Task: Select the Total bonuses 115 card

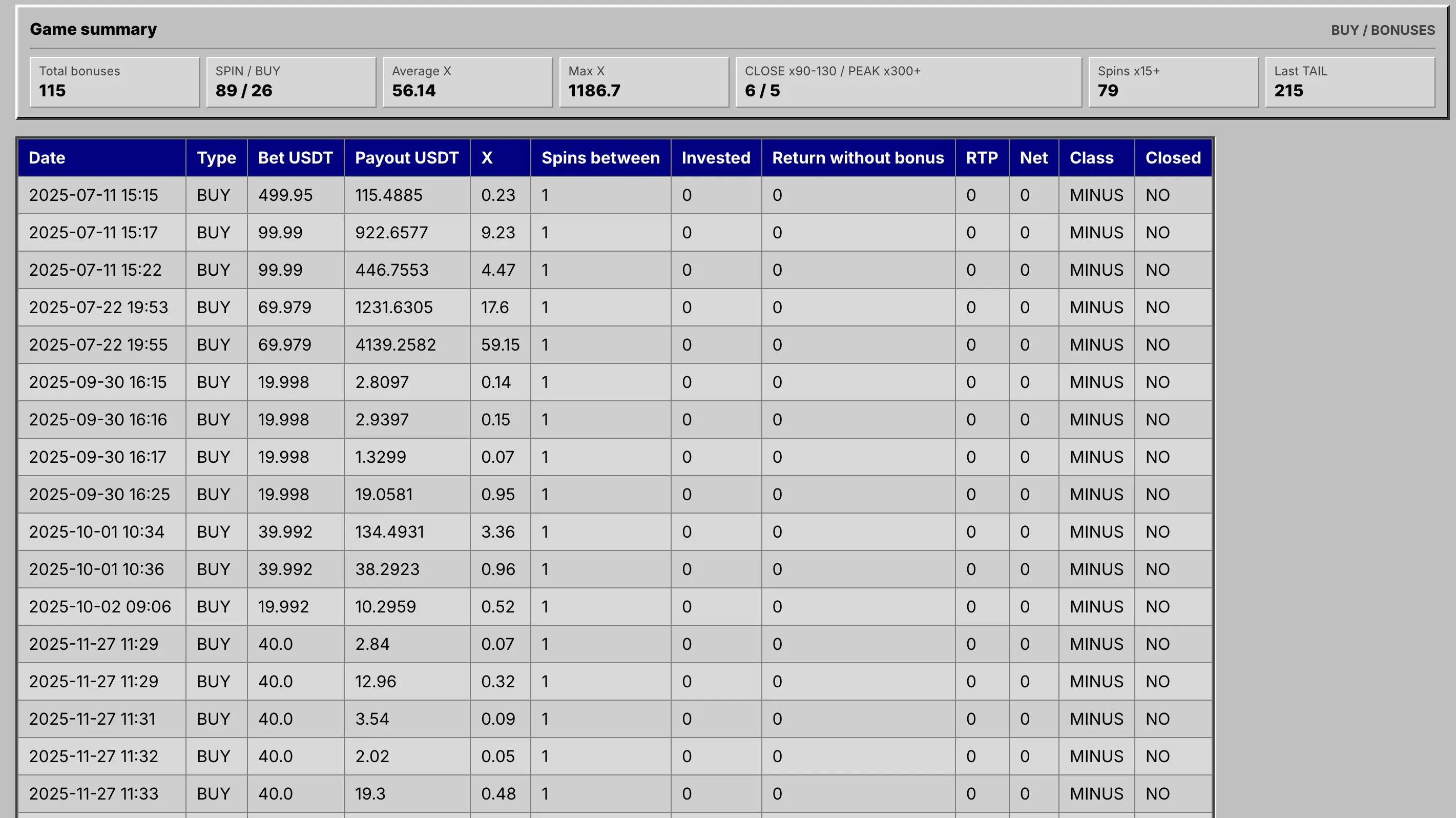Action: coord(115,82)
